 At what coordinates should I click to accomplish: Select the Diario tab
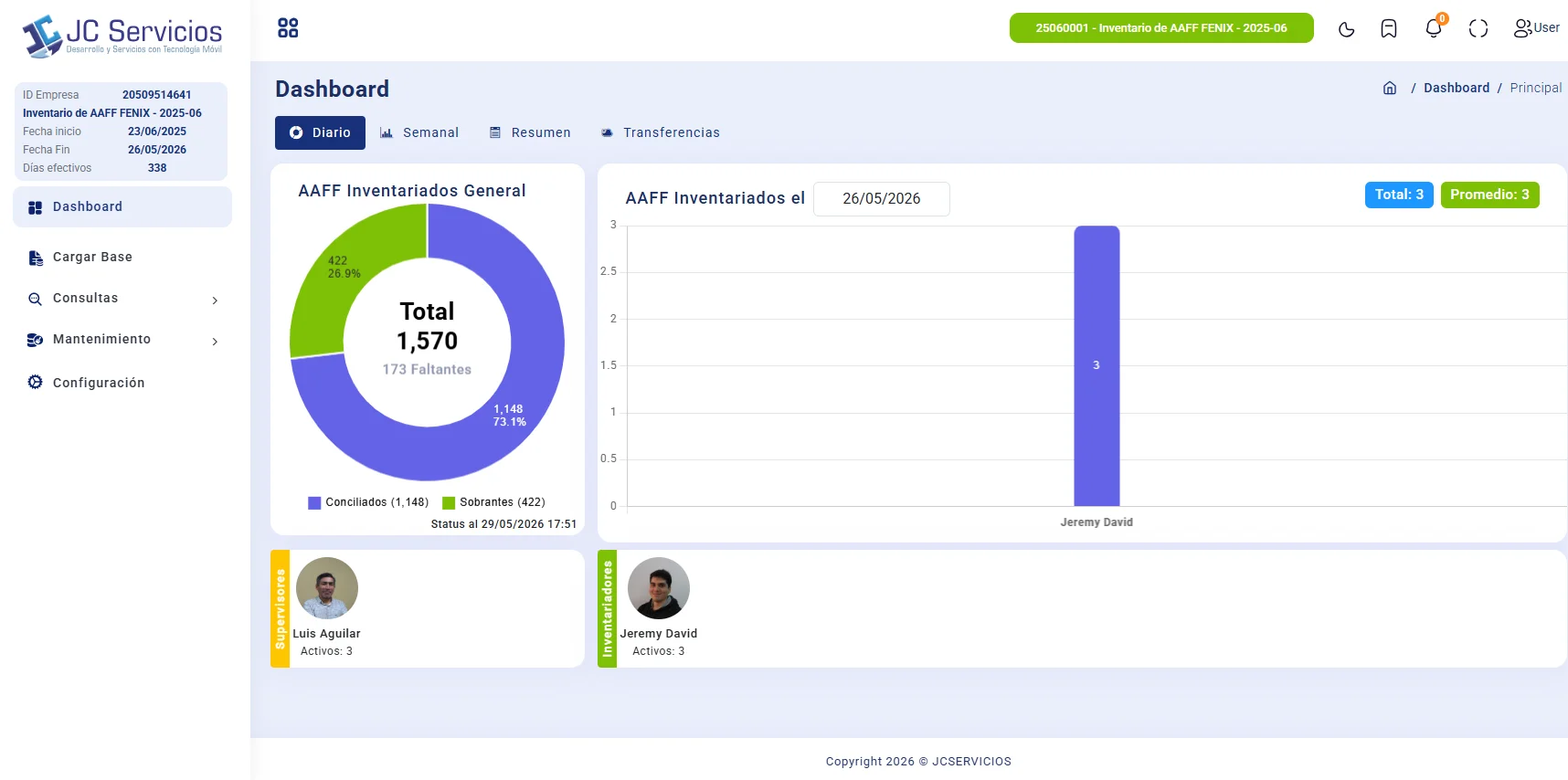coord(320,132)
